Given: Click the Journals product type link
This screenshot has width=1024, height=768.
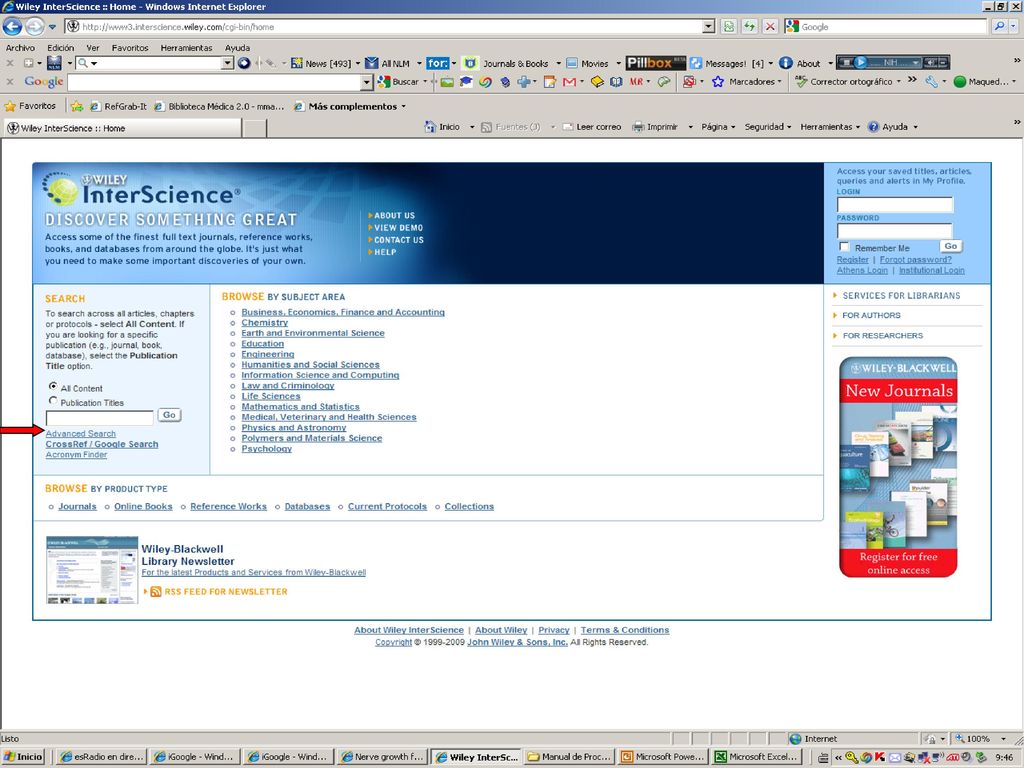Looking at the screenshot, I should 77,506.
